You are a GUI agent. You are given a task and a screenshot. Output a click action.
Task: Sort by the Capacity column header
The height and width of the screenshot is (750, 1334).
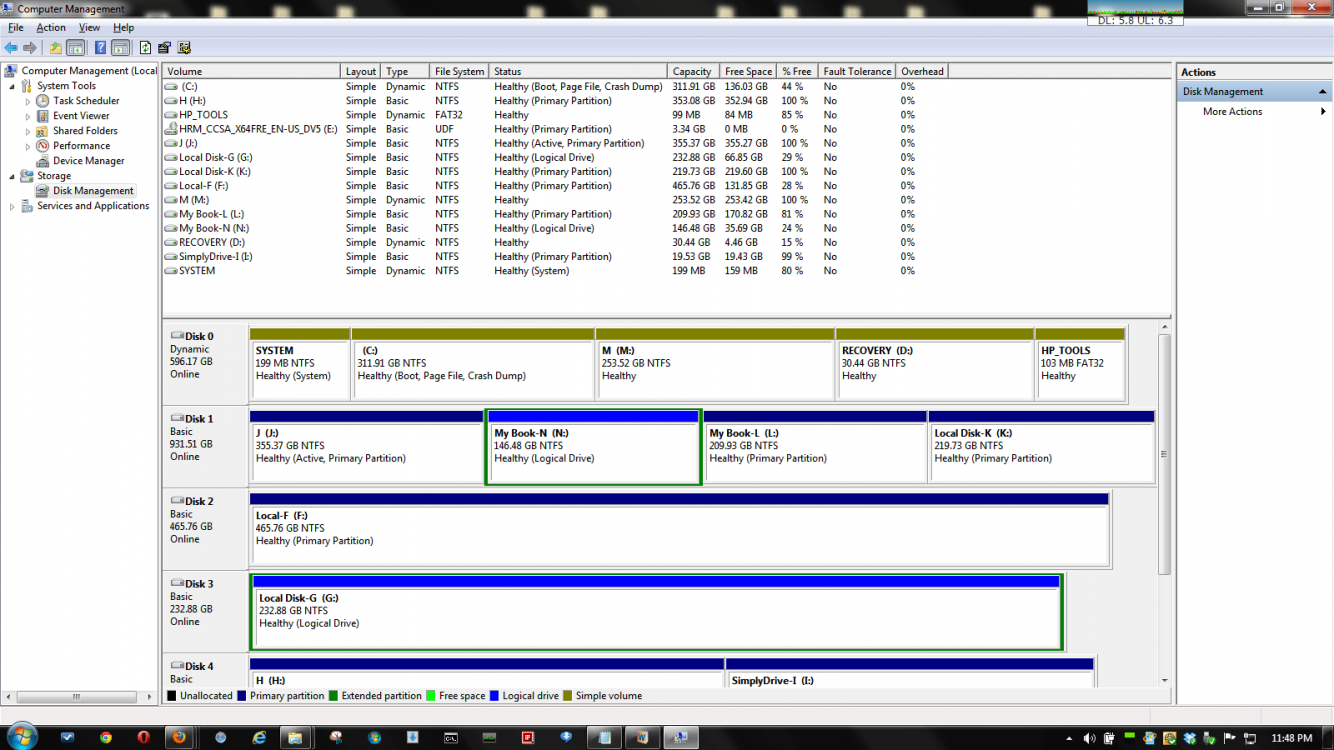point(693,72)
